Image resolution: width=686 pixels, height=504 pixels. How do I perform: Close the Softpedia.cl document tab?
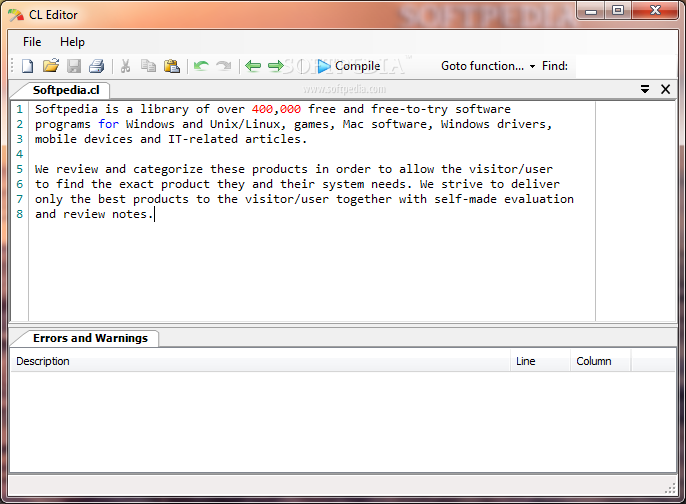665,89
